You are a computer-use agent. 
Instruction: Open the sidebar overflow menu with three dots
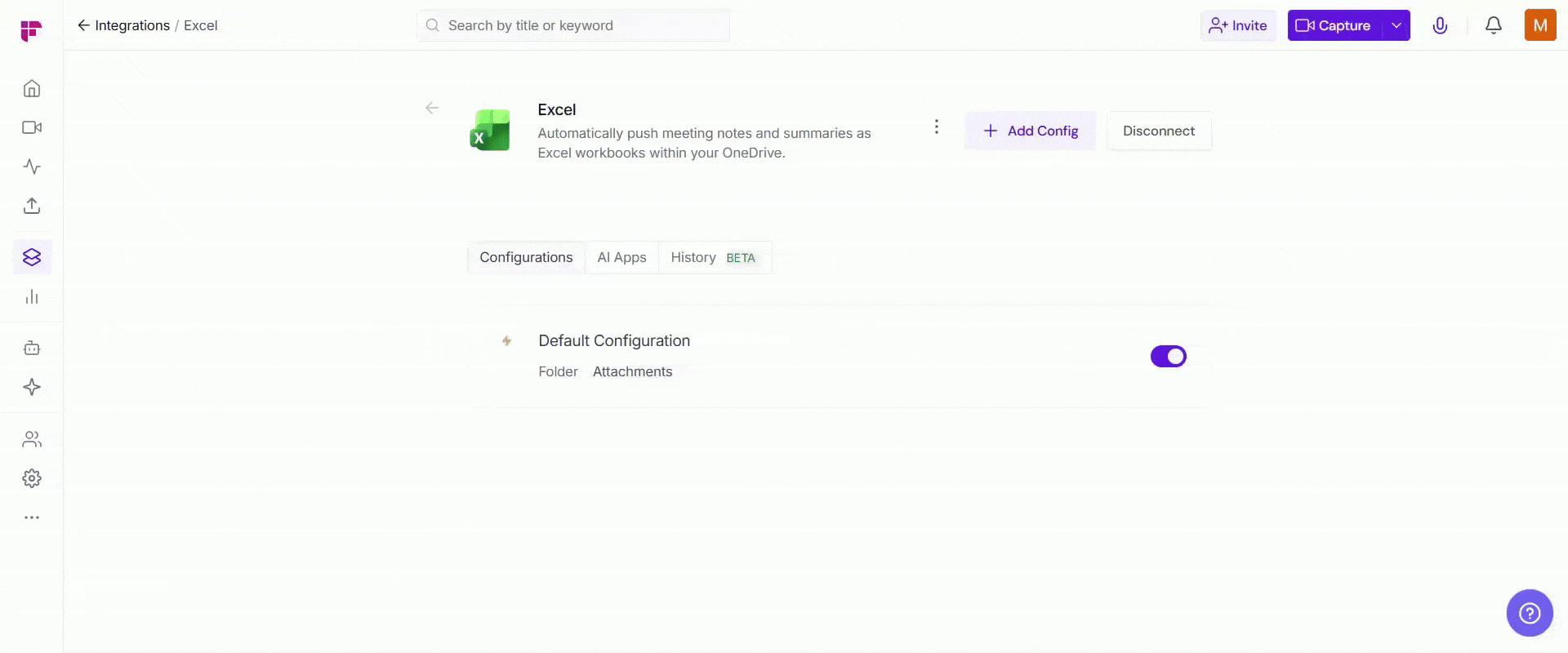click(31, 518)
